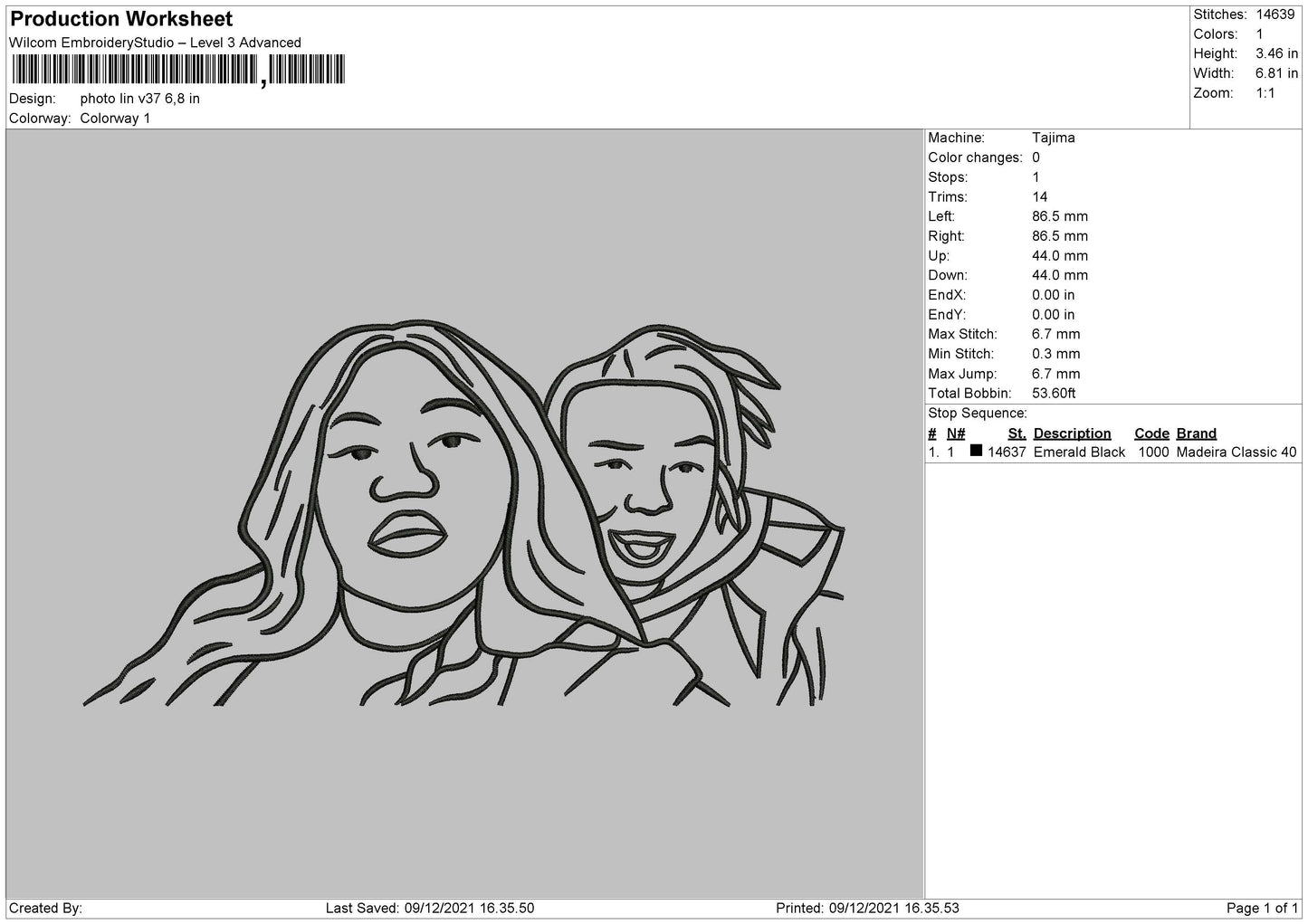The width and height of the screenshot is (1308, 924).
Task: Click the Page 1 of 1 indicator
Action: 1262,908
